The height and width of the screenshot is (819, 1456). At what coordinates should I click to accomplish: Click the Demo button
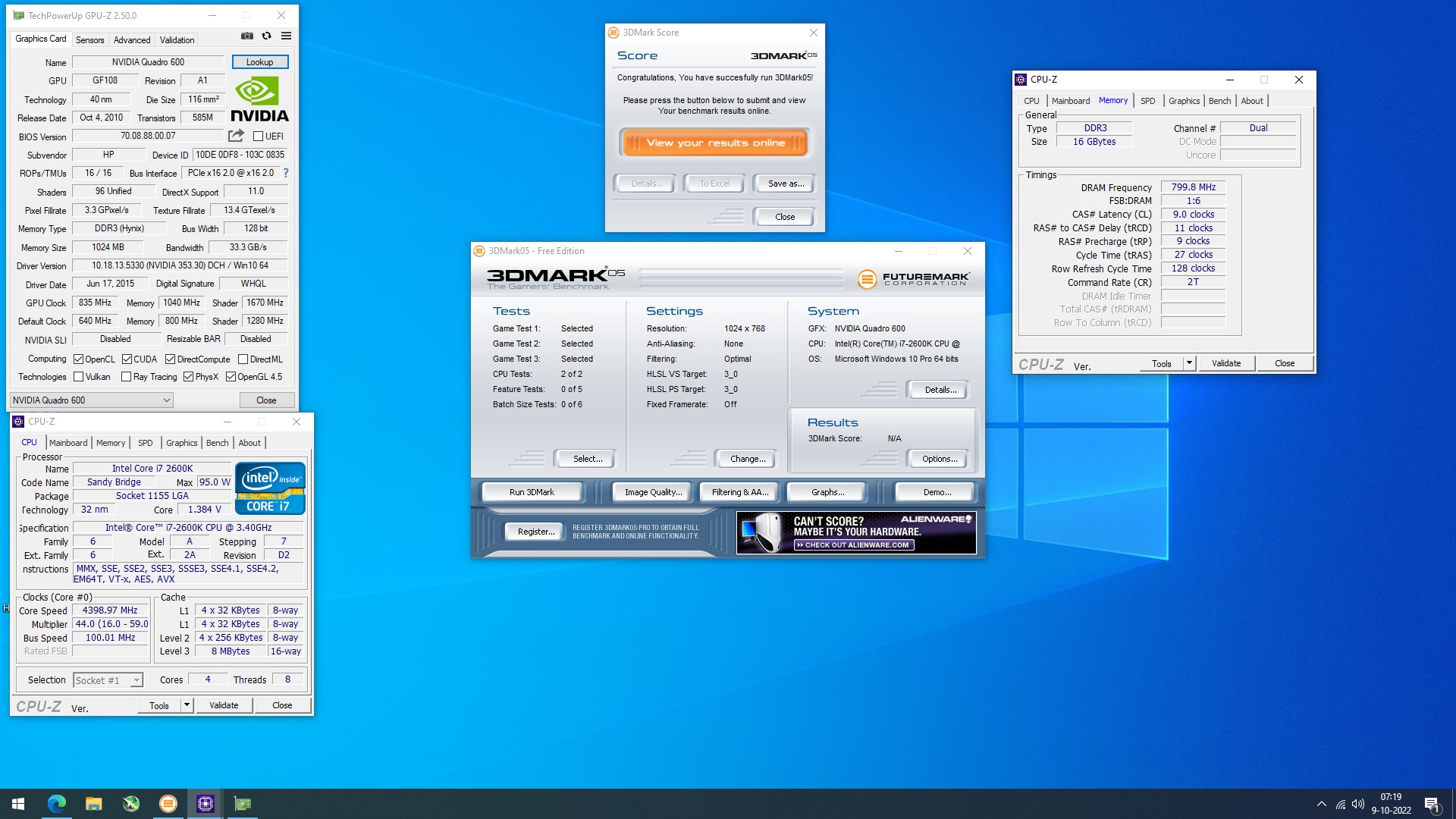(x=937, y=492)
